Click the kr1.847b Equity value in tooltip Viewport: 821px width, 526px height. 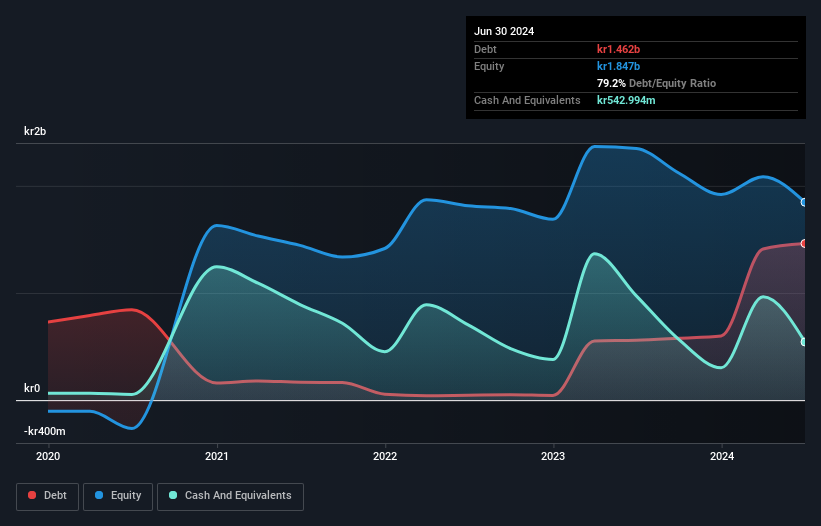click(x=618, y=66)
